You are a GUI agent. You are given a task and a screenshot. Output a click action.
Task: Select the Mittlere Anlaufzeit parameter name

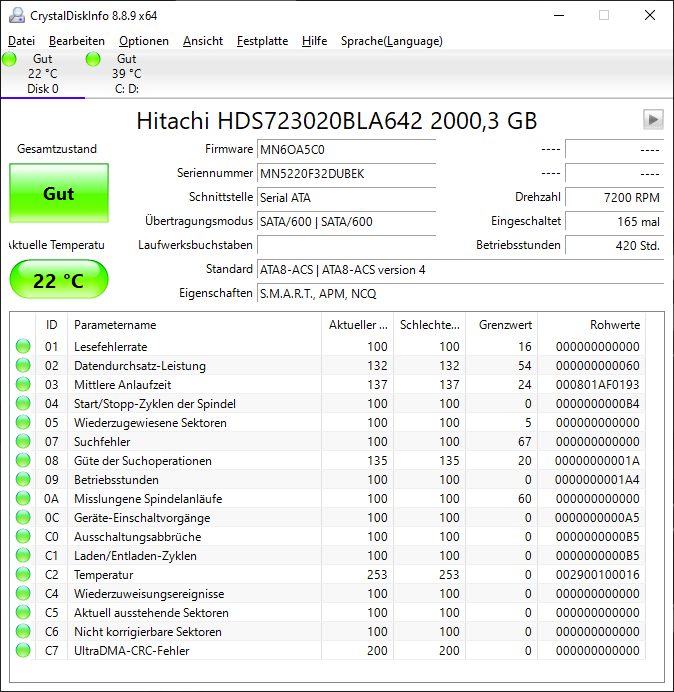122,385
